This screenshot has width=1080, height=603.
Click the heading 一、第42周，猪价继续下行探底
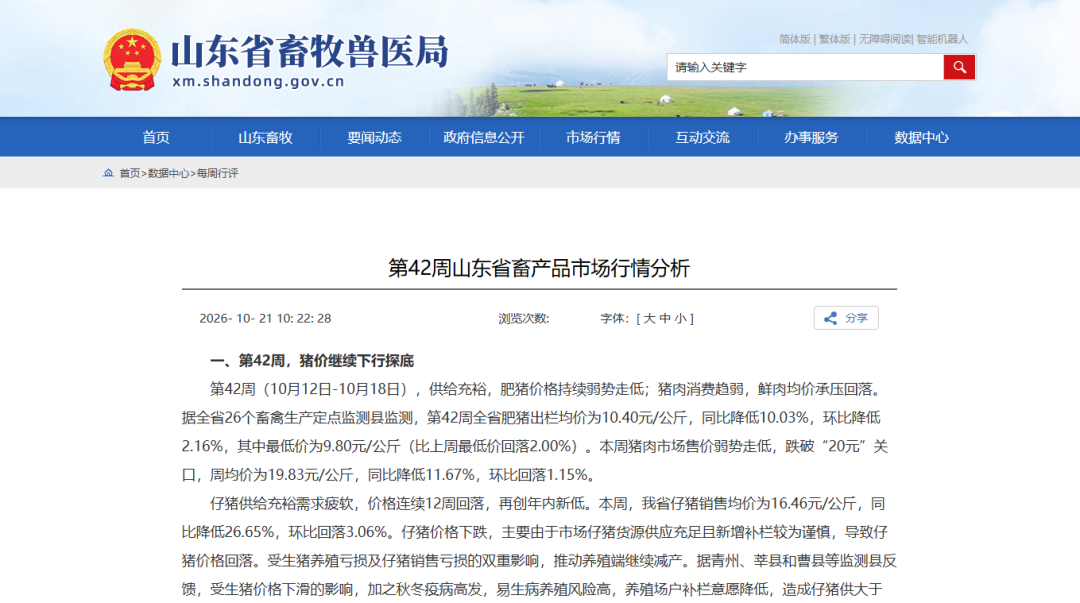point(312,361)
